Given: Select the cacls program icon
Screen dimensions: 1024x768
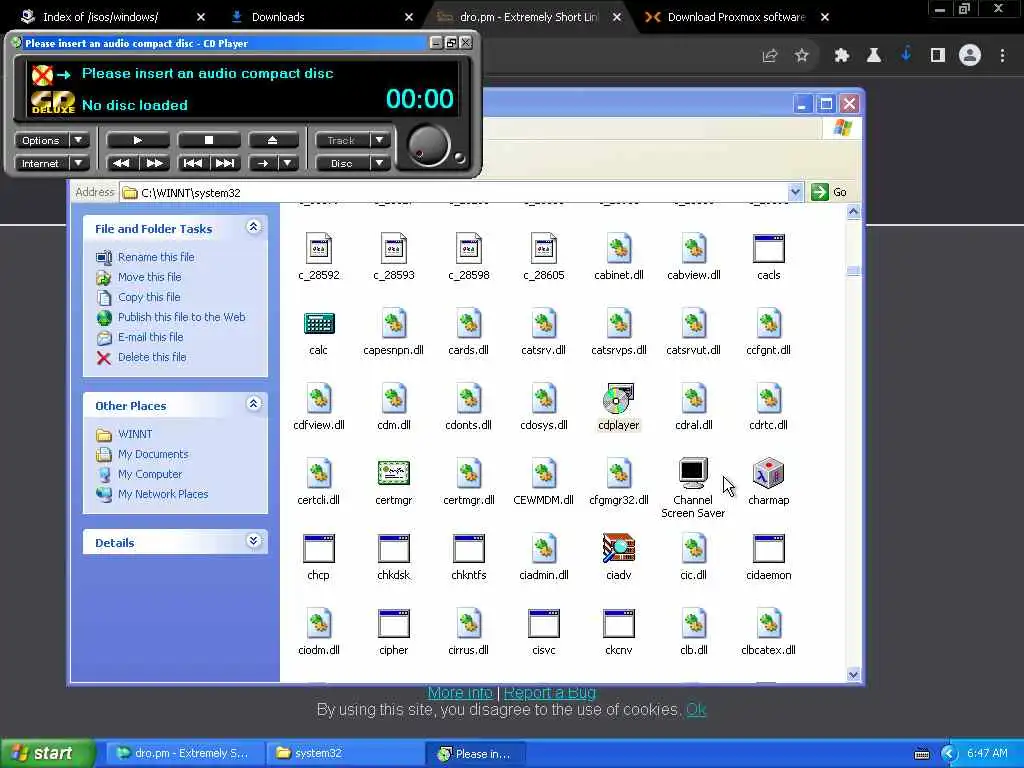Looking at the screenshot, I should (x=768, y=249).
